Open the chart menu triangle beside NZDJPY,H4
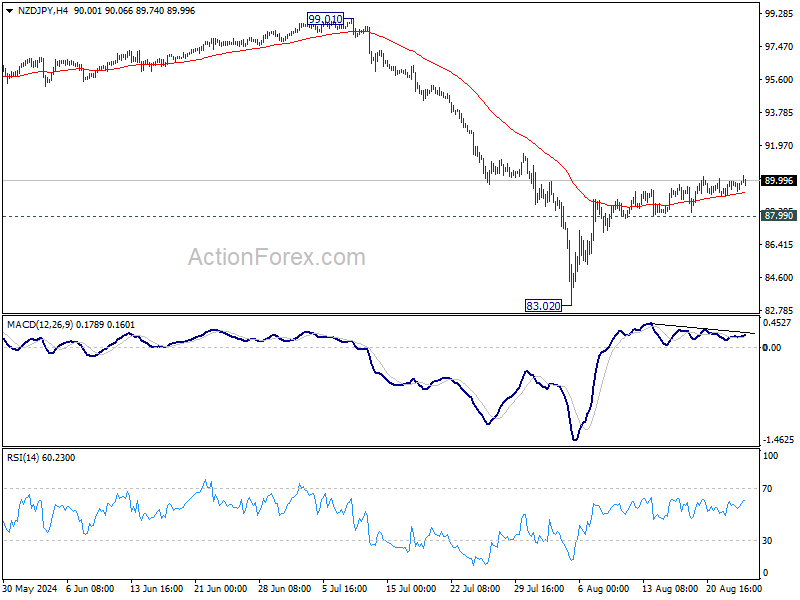This screenshot has width=800, height=600. point(10,11)
